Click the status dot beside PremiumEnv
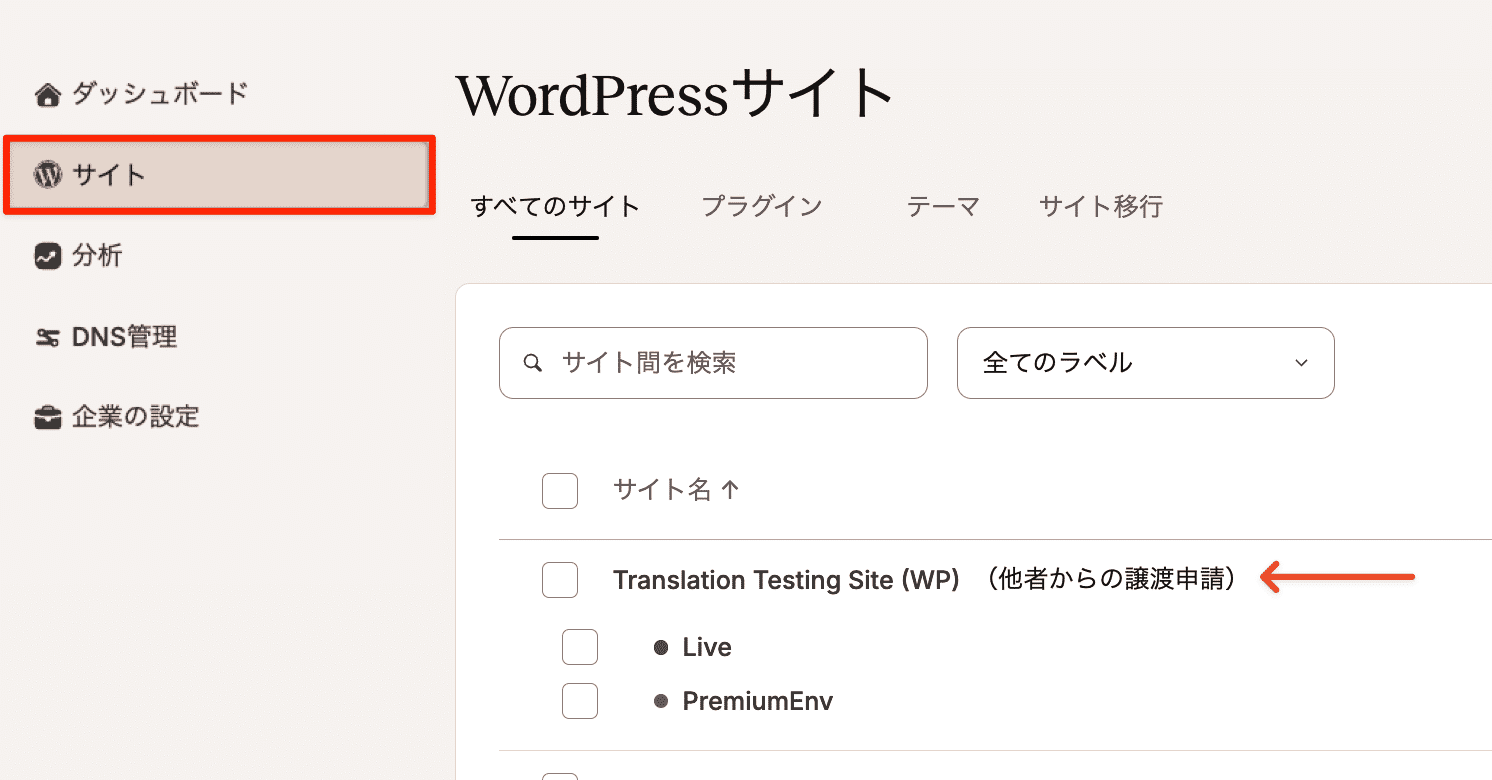This screenshot has height=780, width=1492. click(x=661, y=701)
